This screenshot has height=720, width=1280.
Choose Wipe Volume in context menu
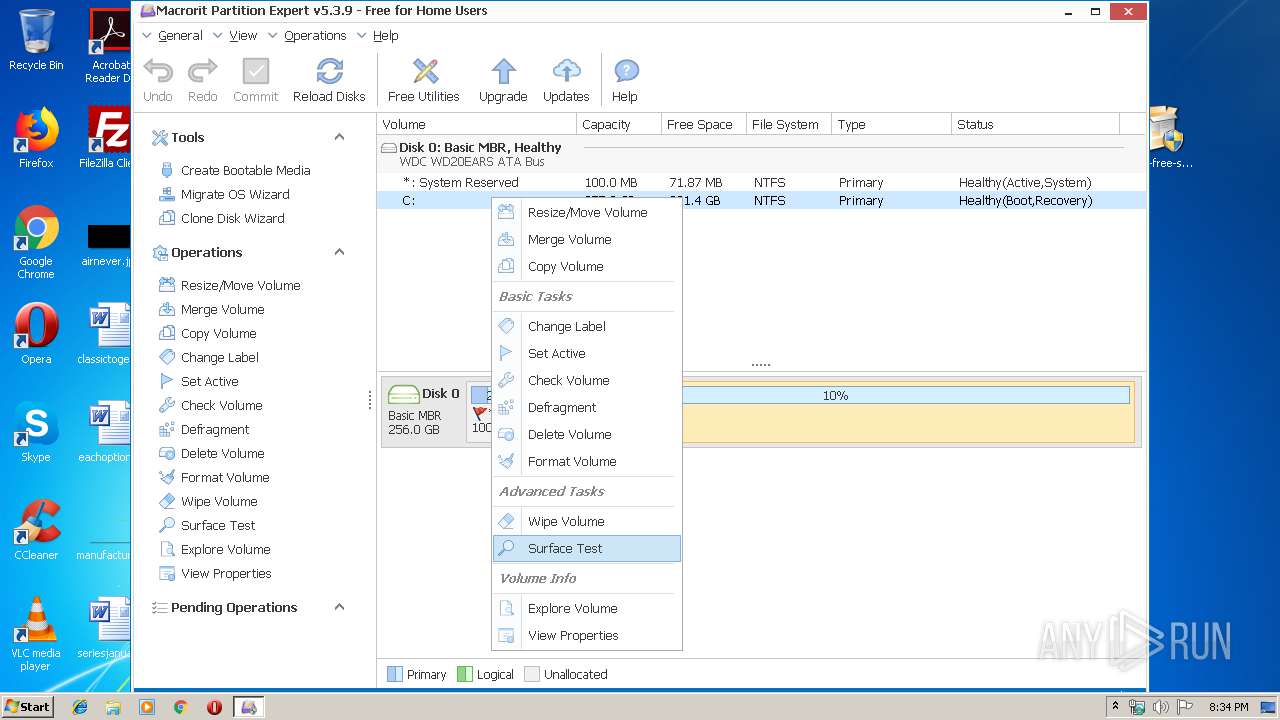click(x=587, y=521)
